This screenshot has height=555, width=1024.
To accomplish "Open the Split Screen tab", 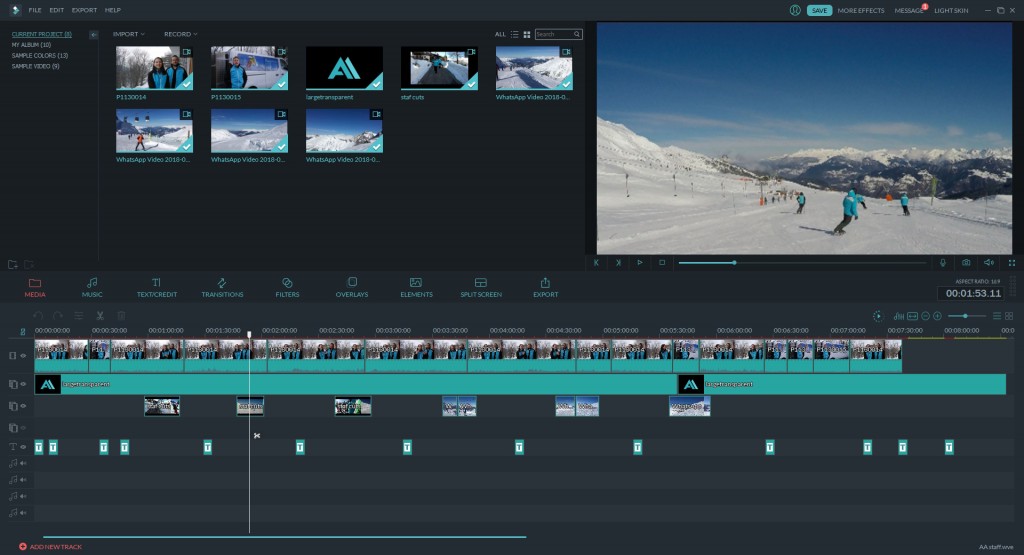I will tap(481, 287).
